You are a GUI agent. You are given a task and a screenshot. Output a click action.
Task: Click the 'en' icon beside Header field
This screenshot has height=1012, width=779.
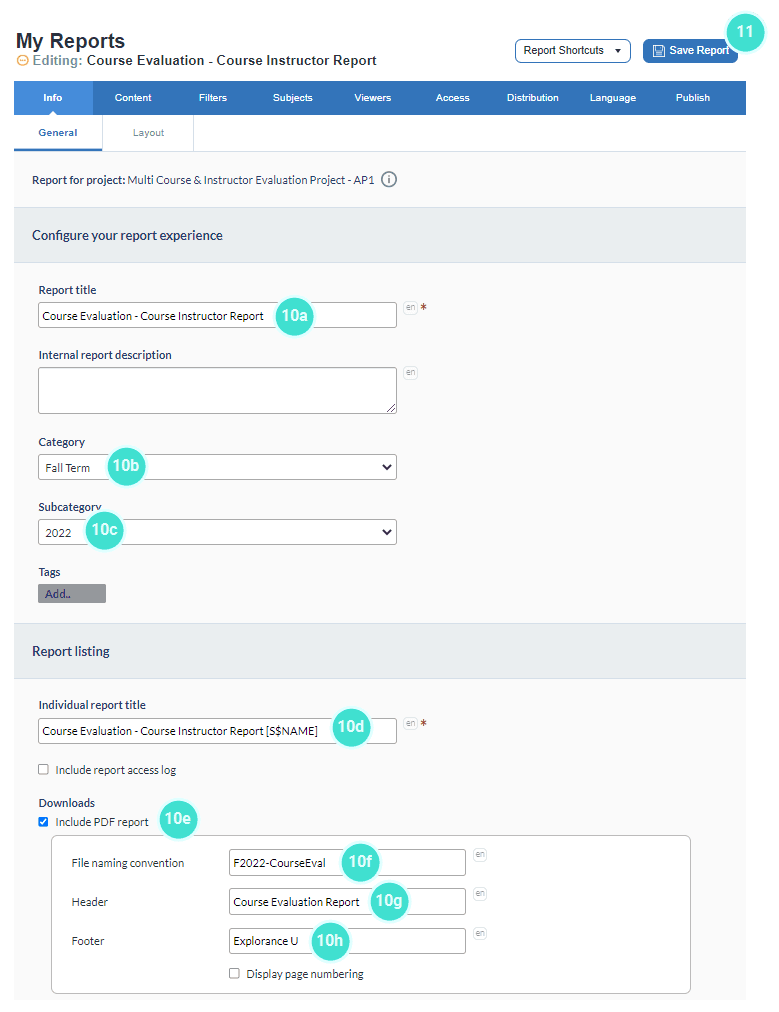click(480, 894)
